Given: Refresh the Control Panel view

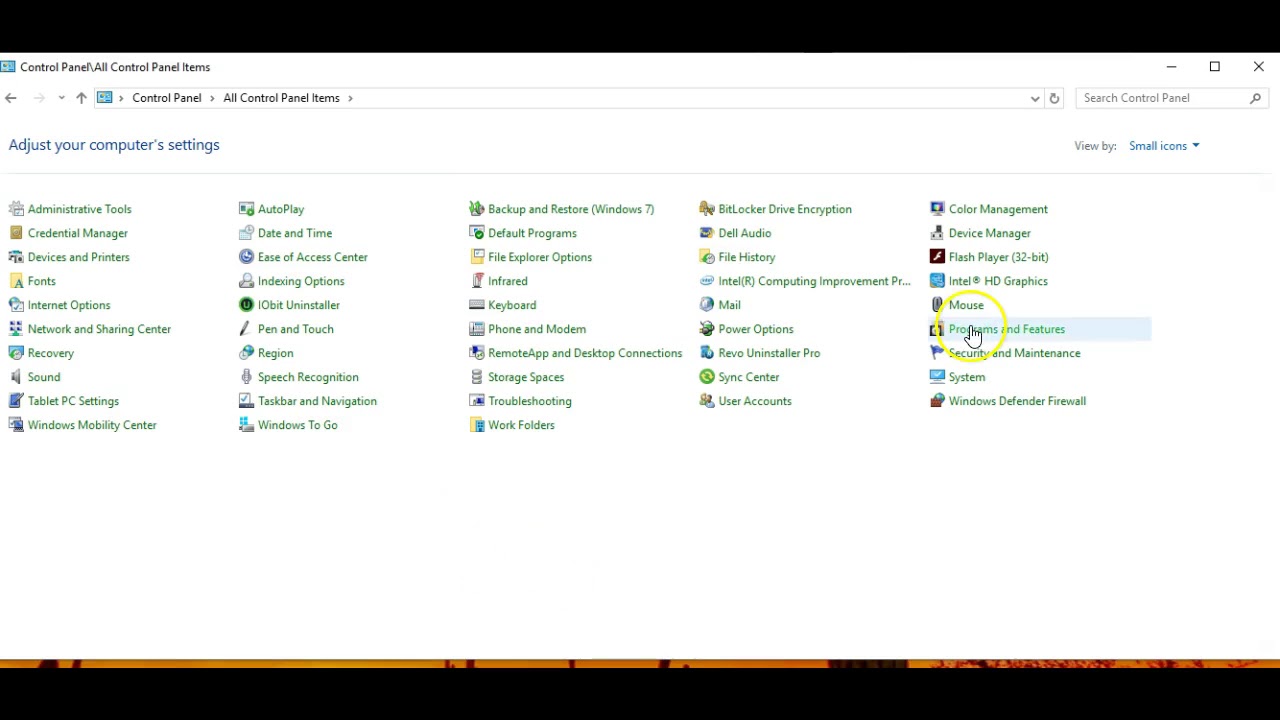Looking at the screenshot, I should pos(1054,98).
